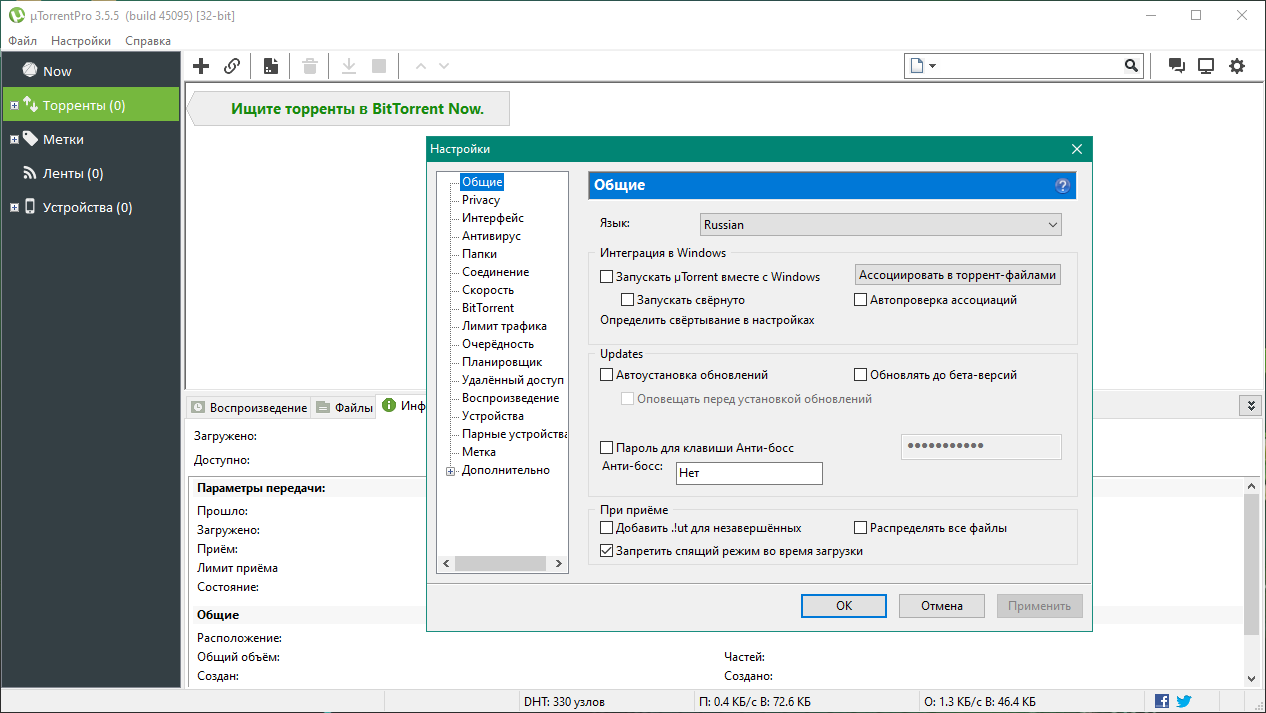Select Privacy in settings tree

pyautogui.click(x=481, y=200)
